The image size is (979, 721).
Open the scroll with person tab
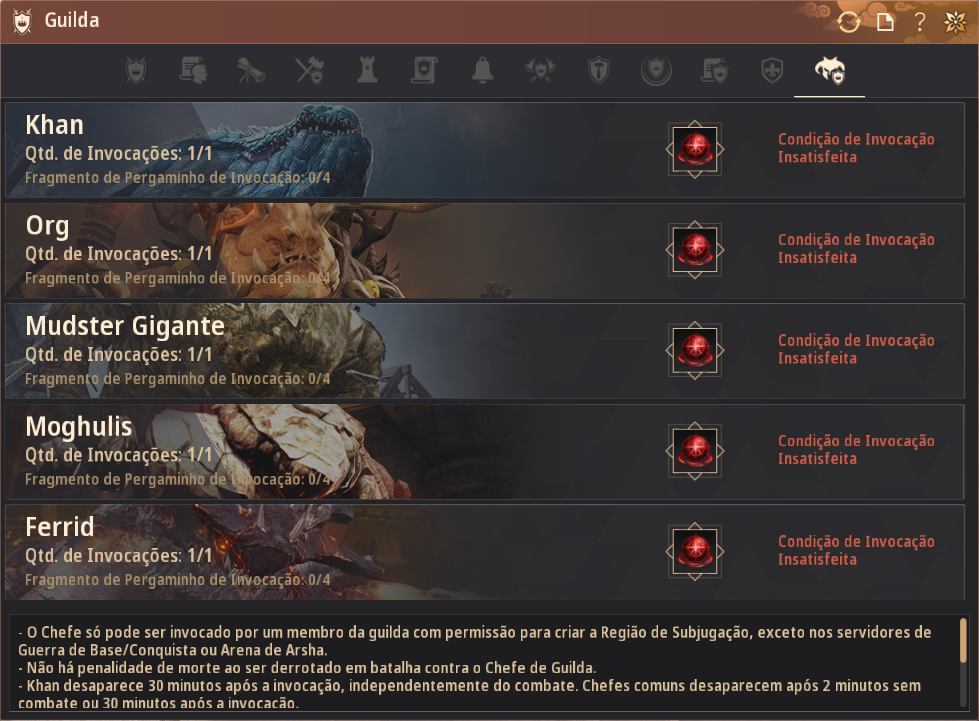click(x=194, y=71)
